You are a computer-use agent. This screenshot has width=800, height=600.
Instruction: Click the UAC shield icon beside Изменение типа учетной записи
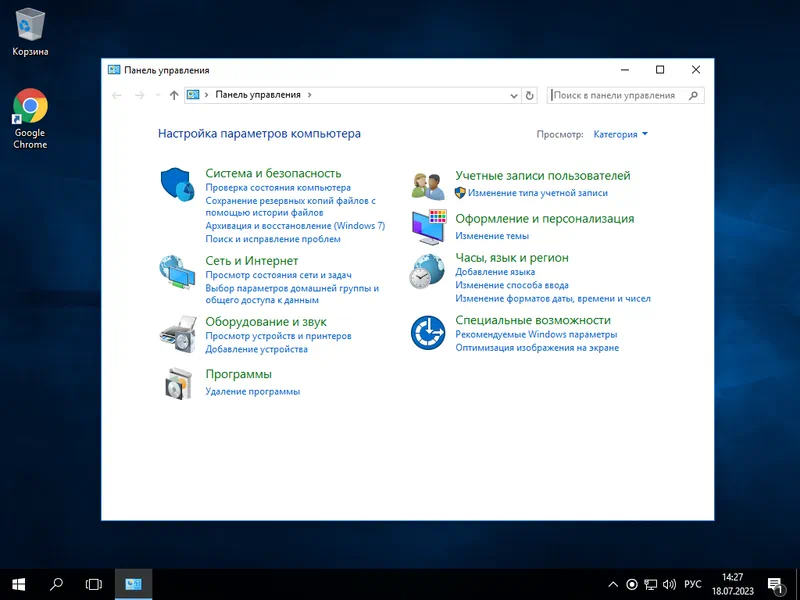pyautogui.click(x=460, y=193)
